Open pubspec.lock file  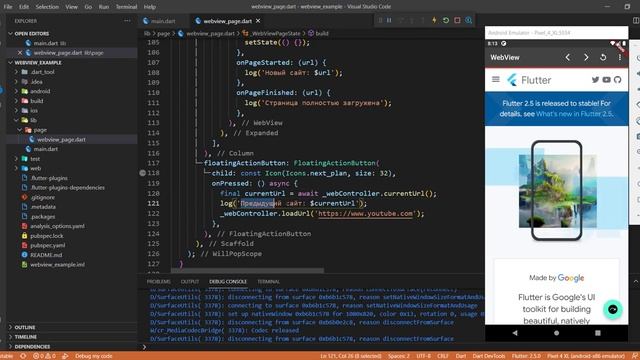point(47,236)
